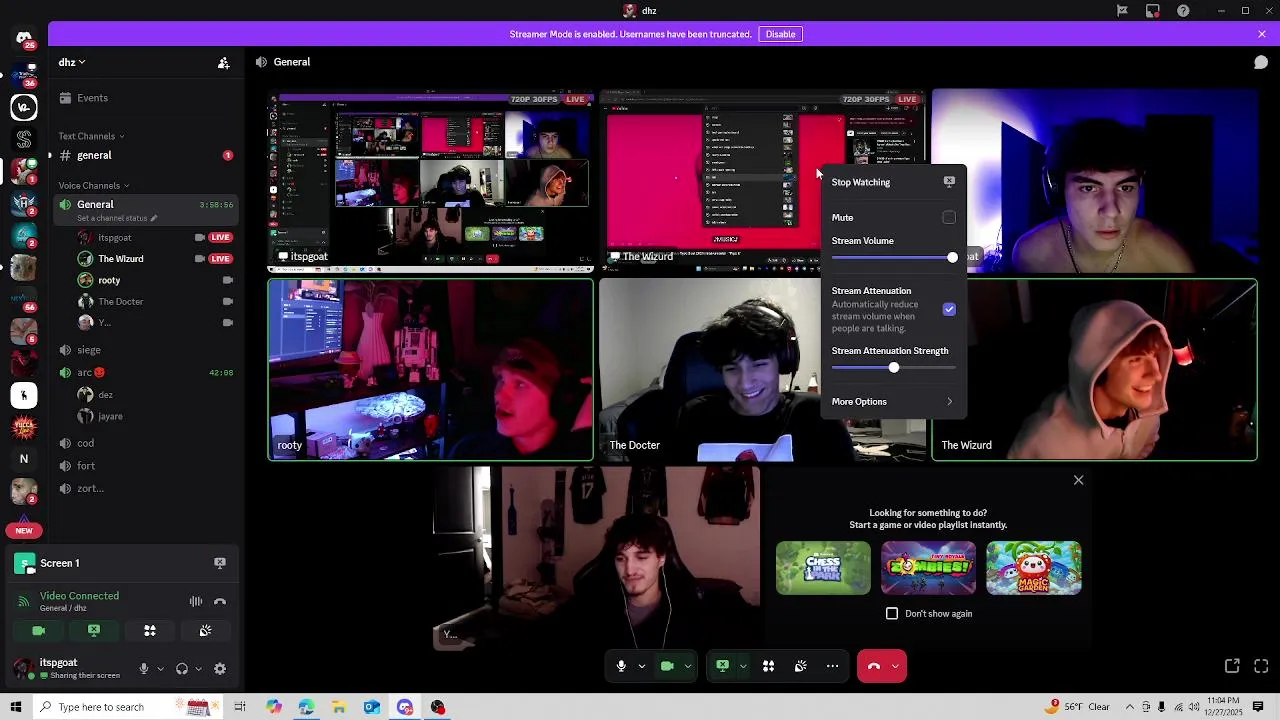Mute microphone in the user panel
Screen dimensions: 1280x720
pyautogui.click(x=143, y=669)
